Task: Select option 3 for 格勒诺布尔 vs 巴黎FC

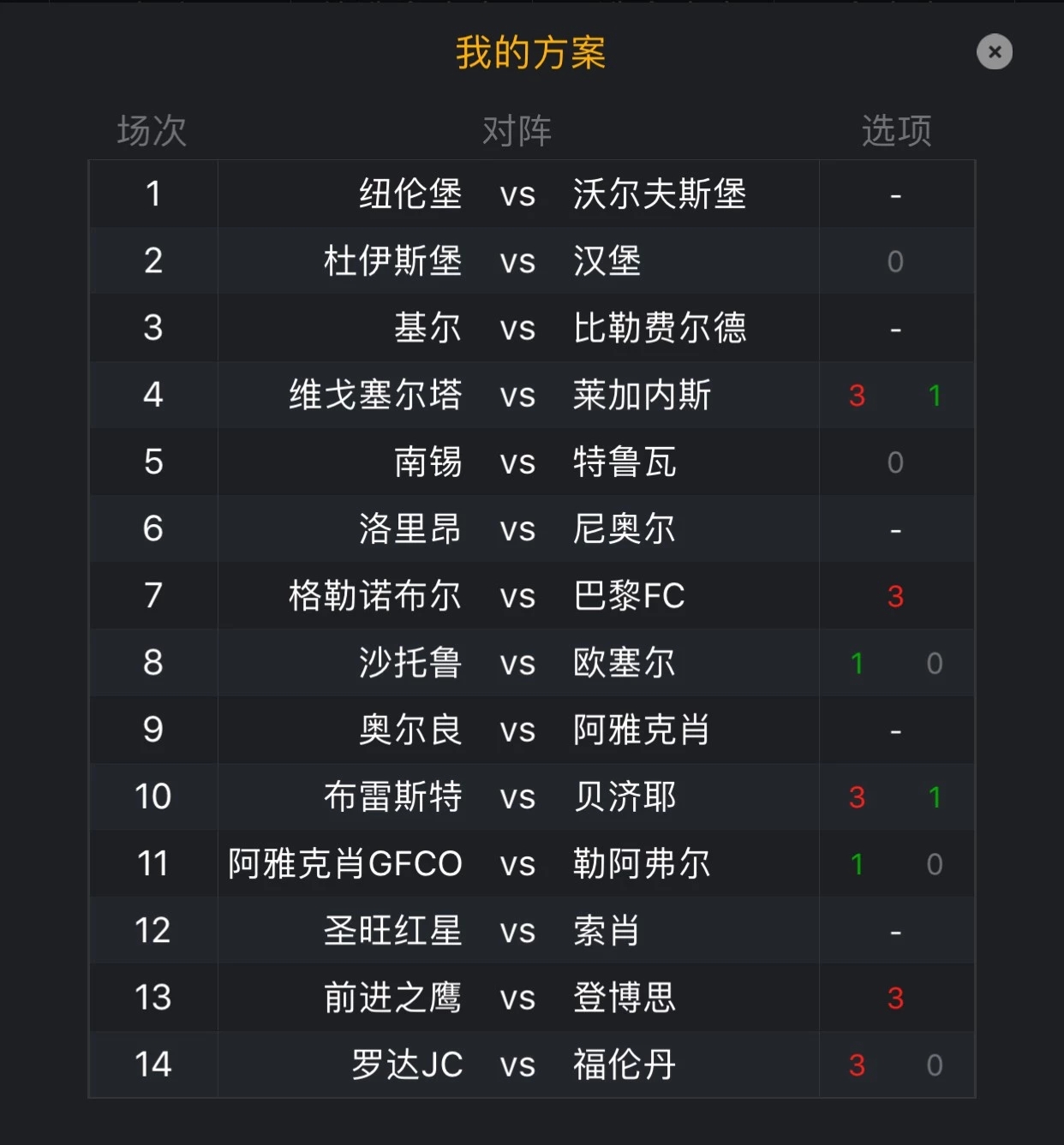Action: [895, 596]
